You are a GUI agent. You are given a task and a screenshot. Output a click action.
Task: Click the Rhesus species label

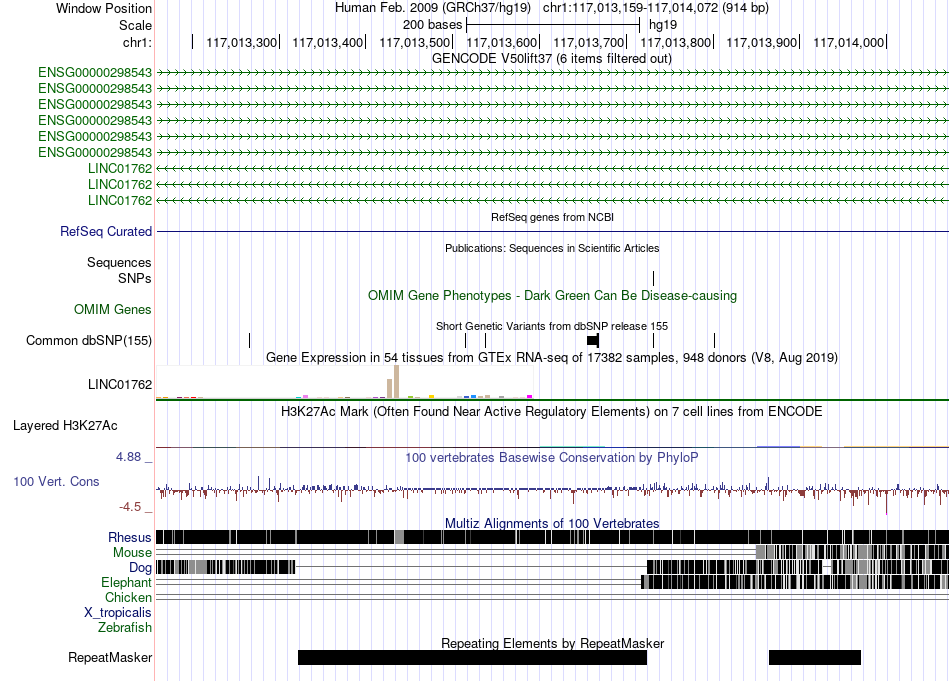coord(130,537)
